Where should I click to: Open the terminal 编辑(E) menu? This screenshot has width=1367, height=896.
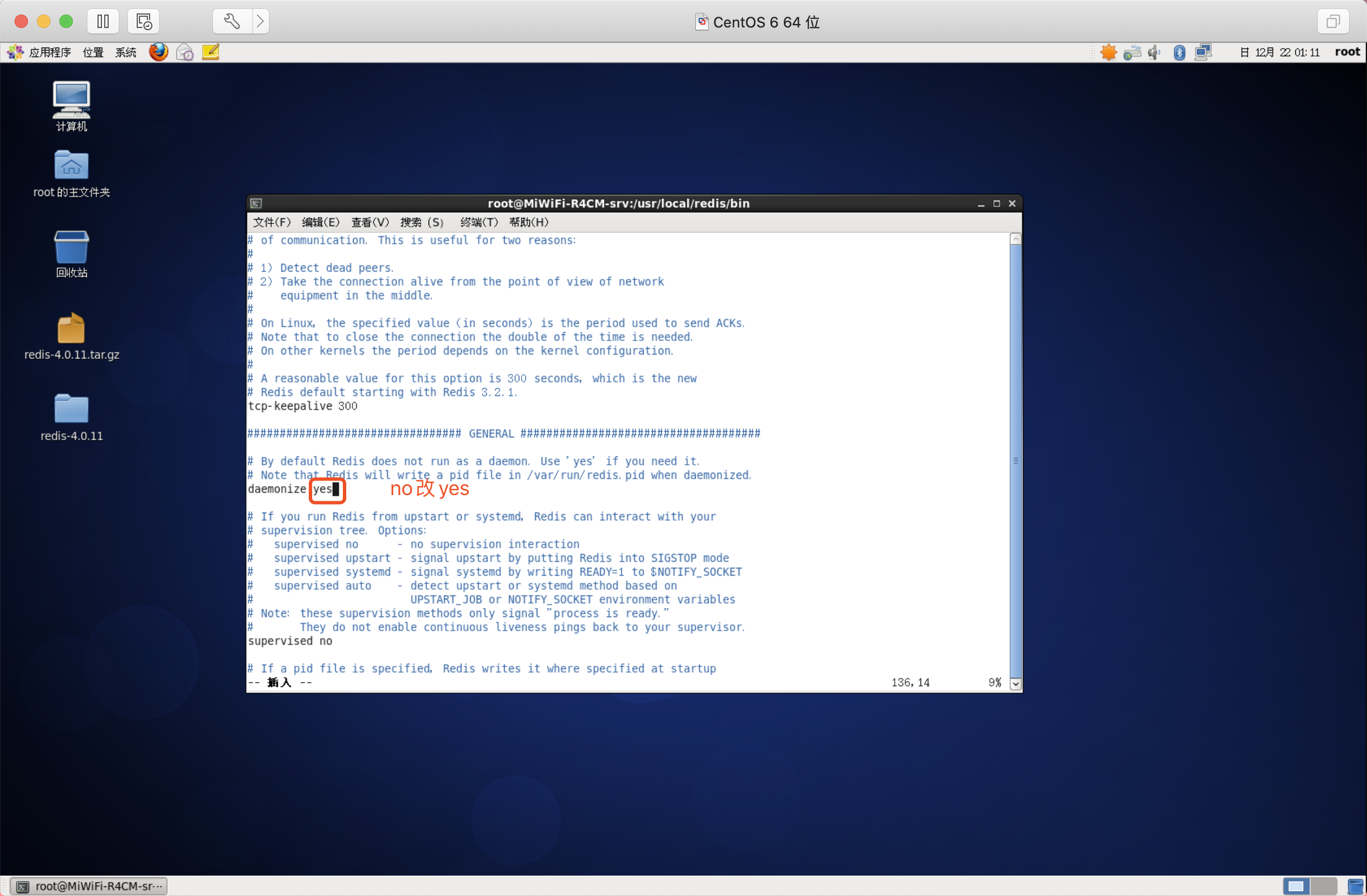pos(320,222)
